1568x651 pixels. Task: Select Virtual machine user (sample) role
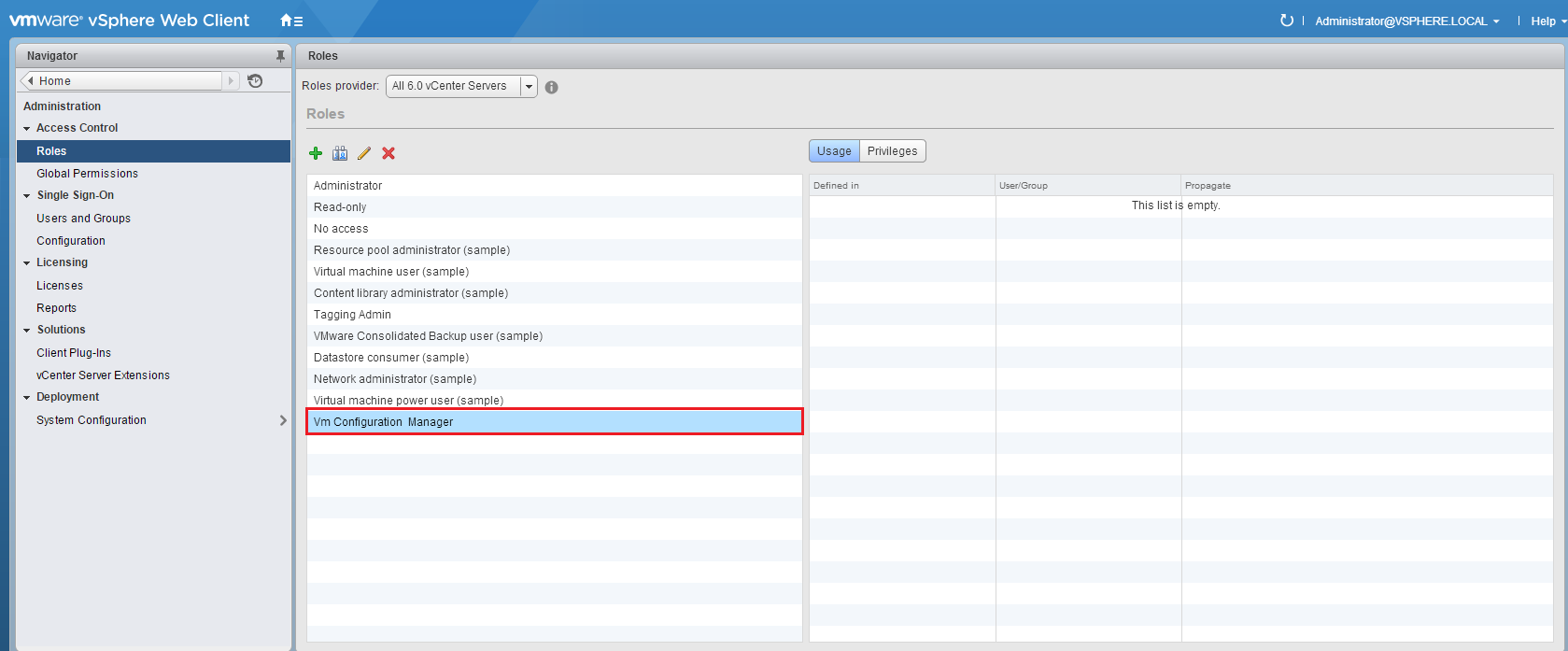pyautogui.click(x=555, y=272)
